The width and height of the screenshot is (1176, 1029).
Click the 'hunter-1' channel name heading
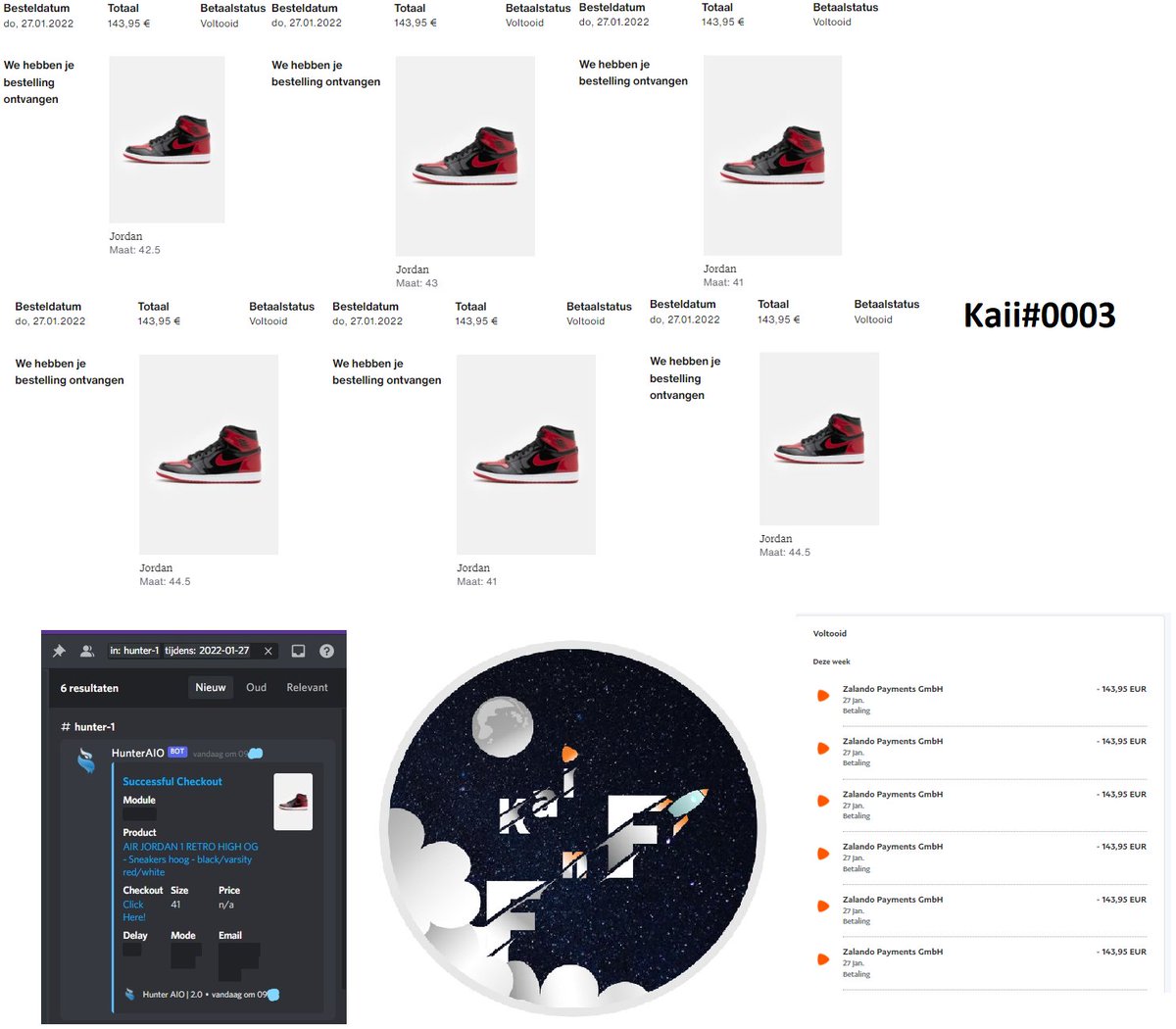click(95, 726)
